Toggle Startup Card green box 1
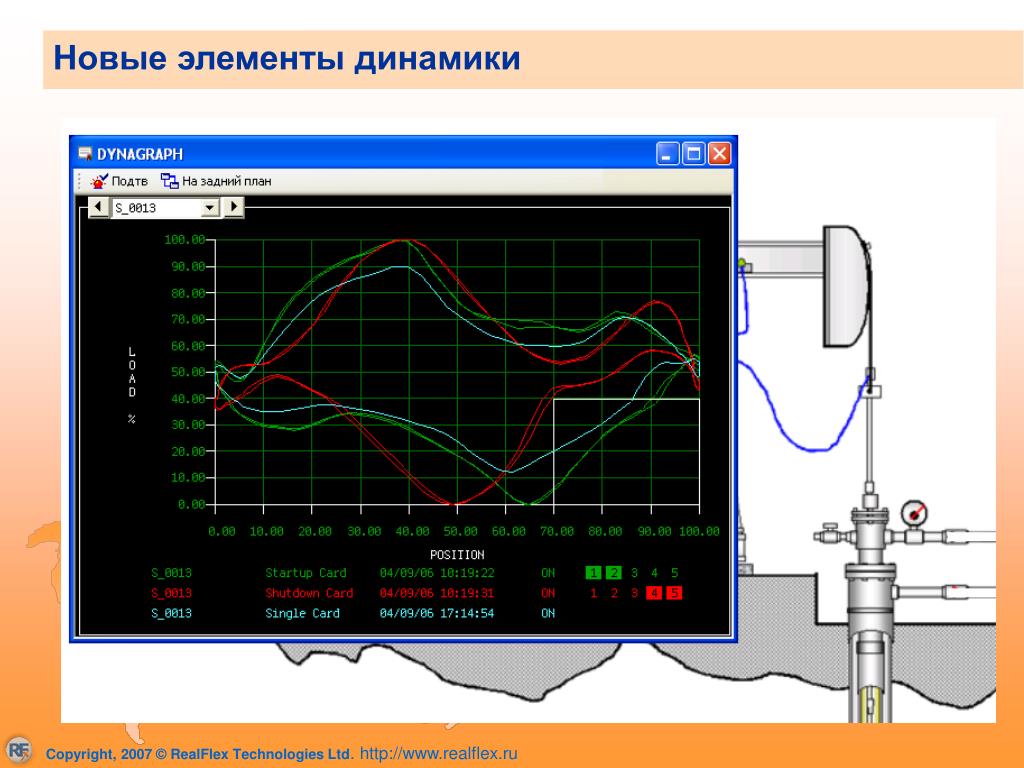 [x=593, y=573]
